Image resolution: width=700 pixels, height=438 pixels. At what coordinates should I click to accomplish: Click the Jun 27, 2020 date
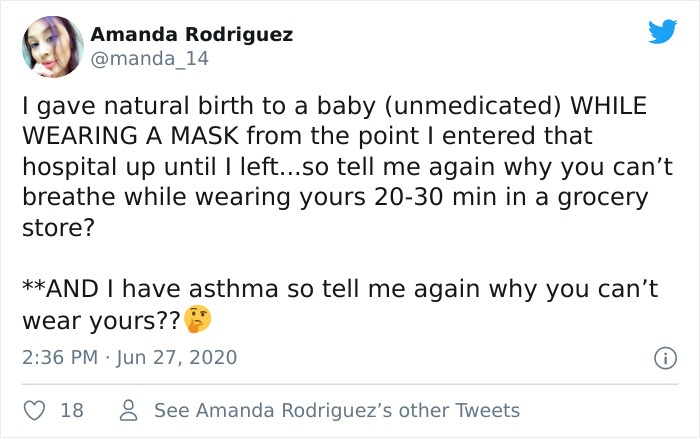[176, 357]
